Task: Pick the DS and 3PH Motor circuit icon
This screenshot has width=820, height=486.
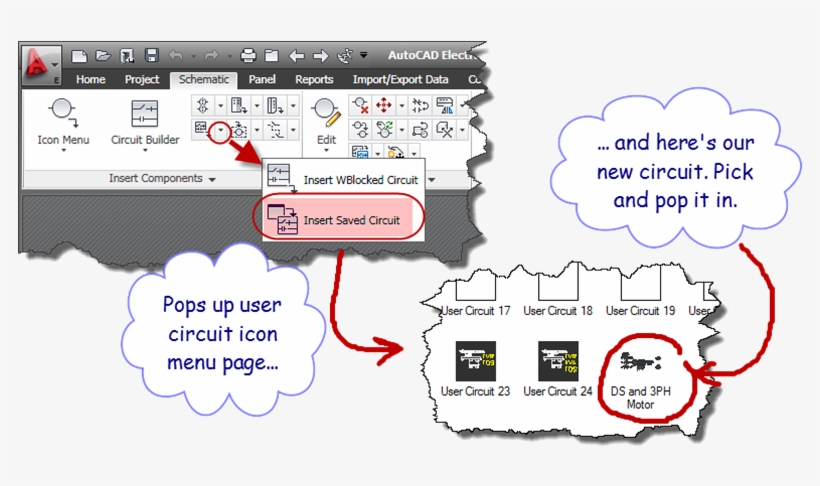Action: [x=640, y=361]
